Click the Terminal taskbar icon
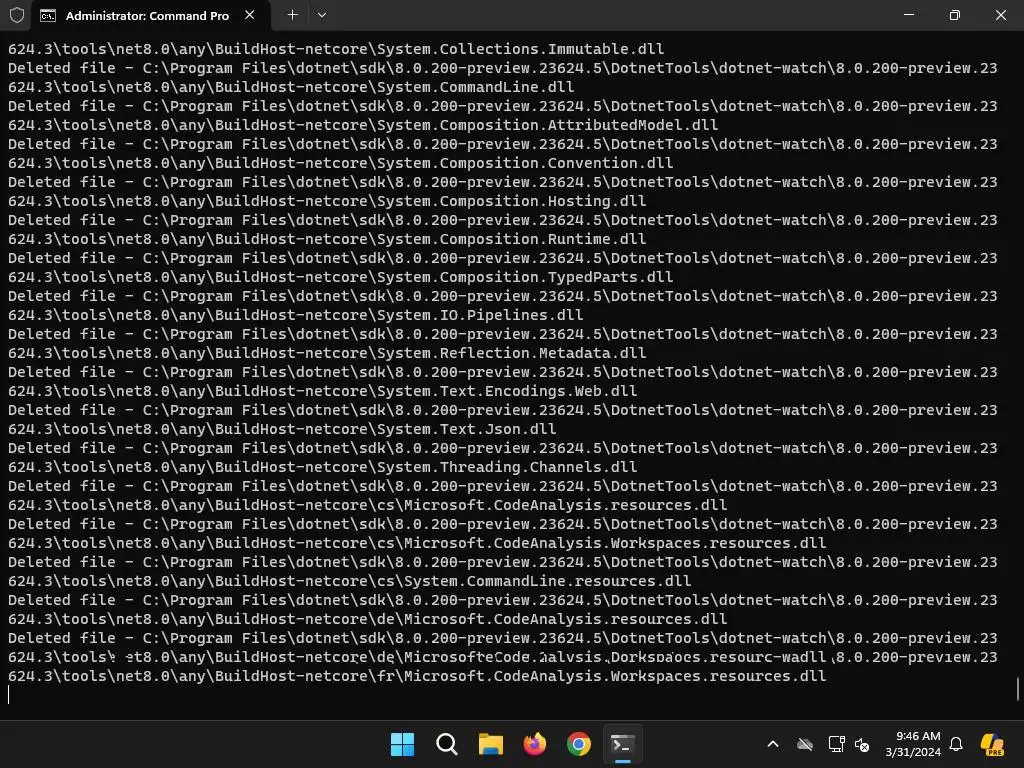Viewport: 1024px width, 768px height. (x=622, y=744)
